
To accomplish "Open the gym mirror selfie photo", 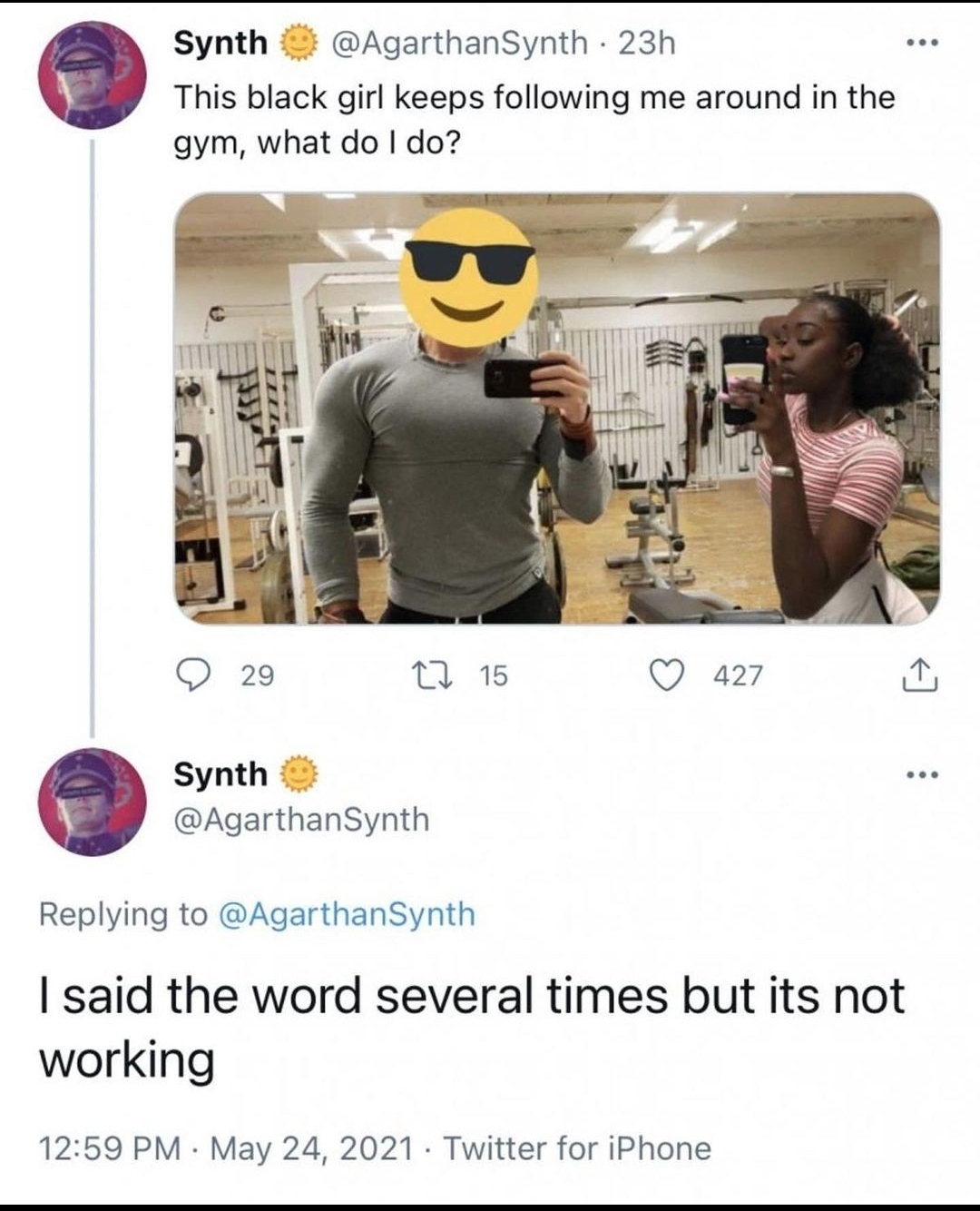I will click(557, 409).
